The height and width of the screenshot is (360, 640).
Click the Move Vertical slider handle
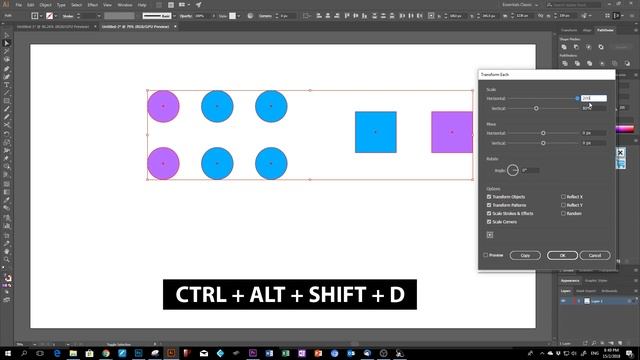pos(543,143)
